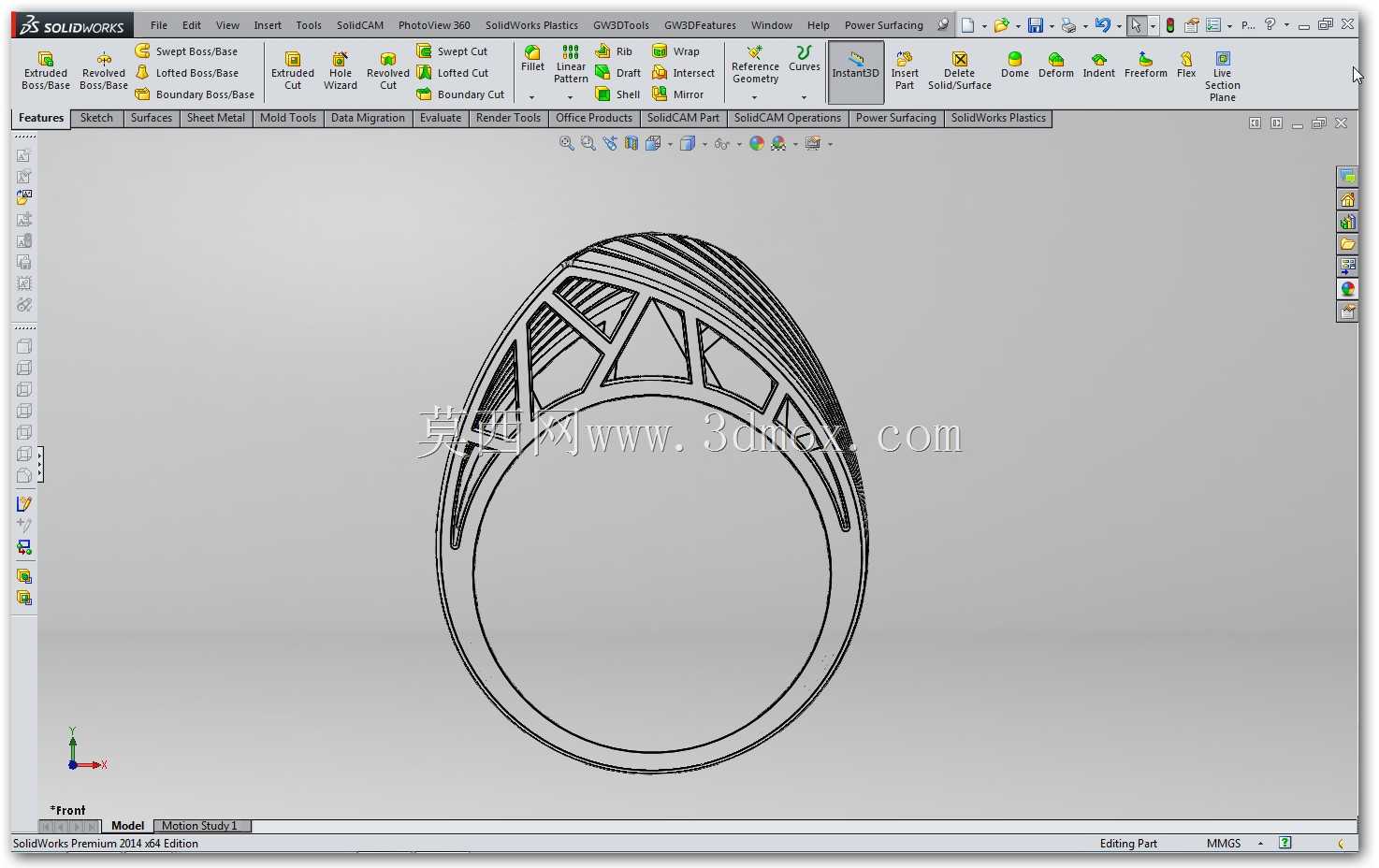Open the Insert menu
The image size is (1379, 868).
coord(268,25)
